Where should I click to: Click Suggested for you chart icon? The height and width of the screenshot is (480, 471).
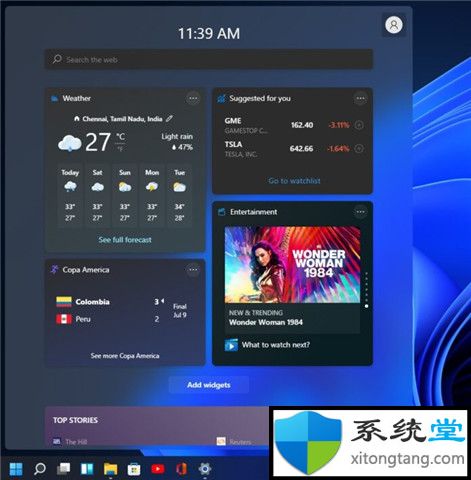pyautogui.click(x=221, y=98)
